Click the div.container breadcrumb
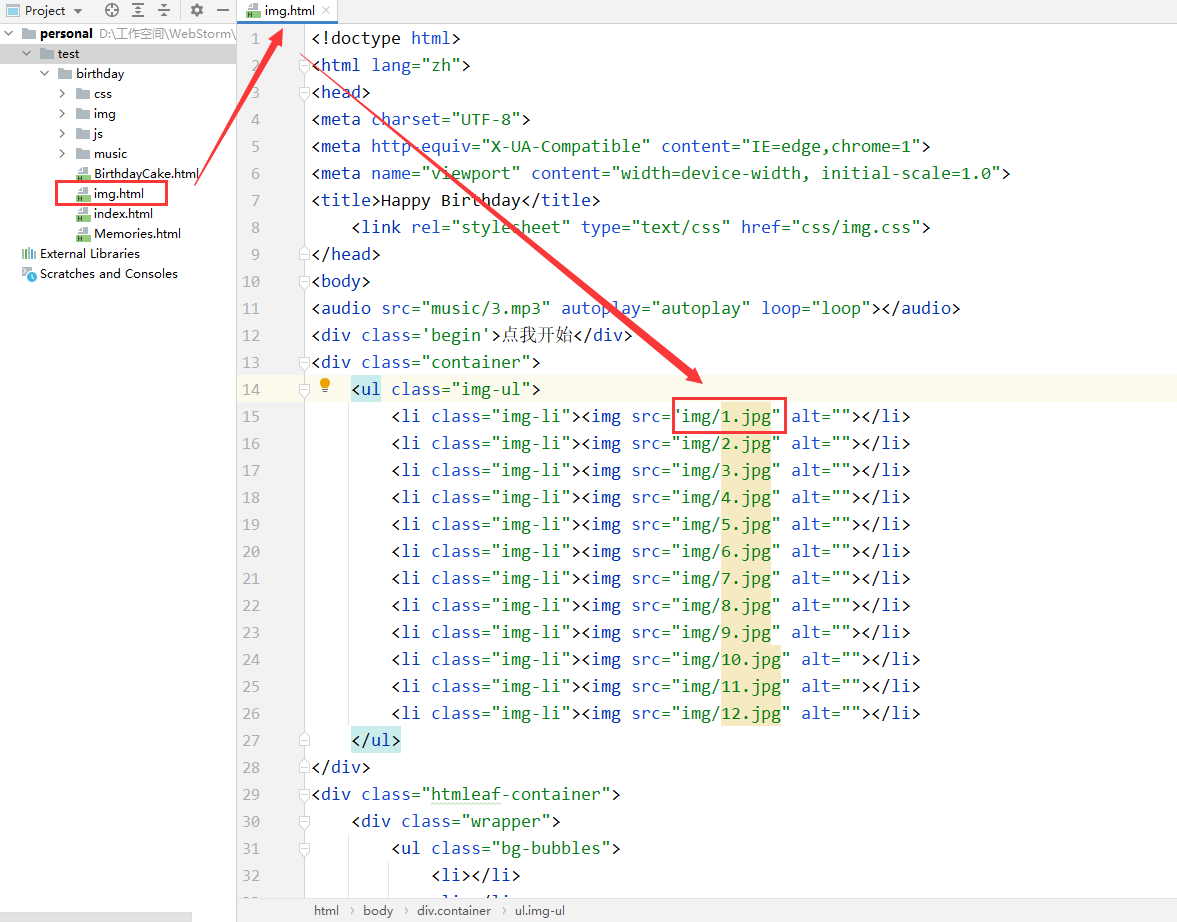 click(453, 910)
